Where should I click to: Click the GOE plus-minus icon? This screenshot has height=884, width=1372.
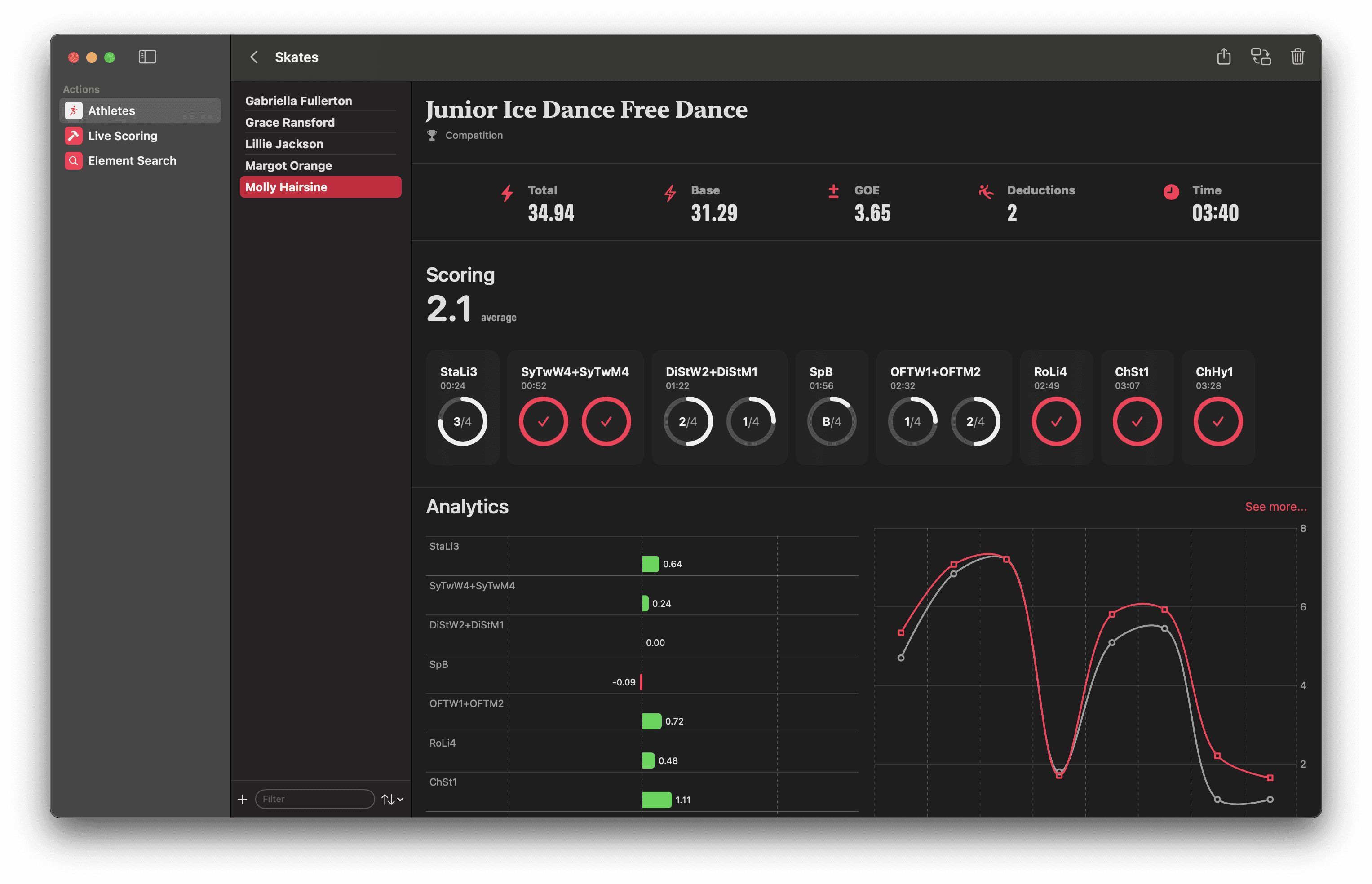point(833,191)
